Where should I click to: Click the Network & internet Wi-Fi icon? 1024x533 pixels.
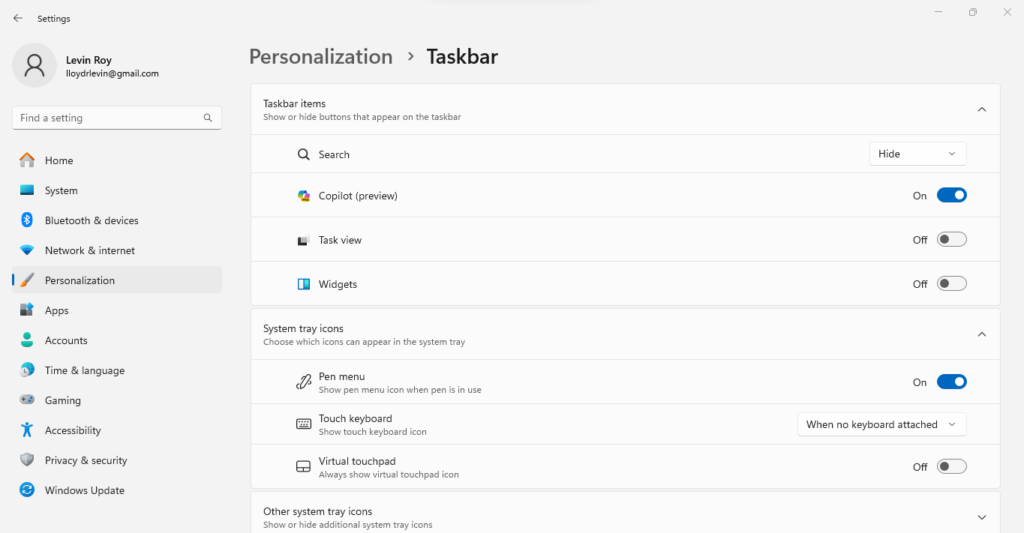[x=27, y=250]
